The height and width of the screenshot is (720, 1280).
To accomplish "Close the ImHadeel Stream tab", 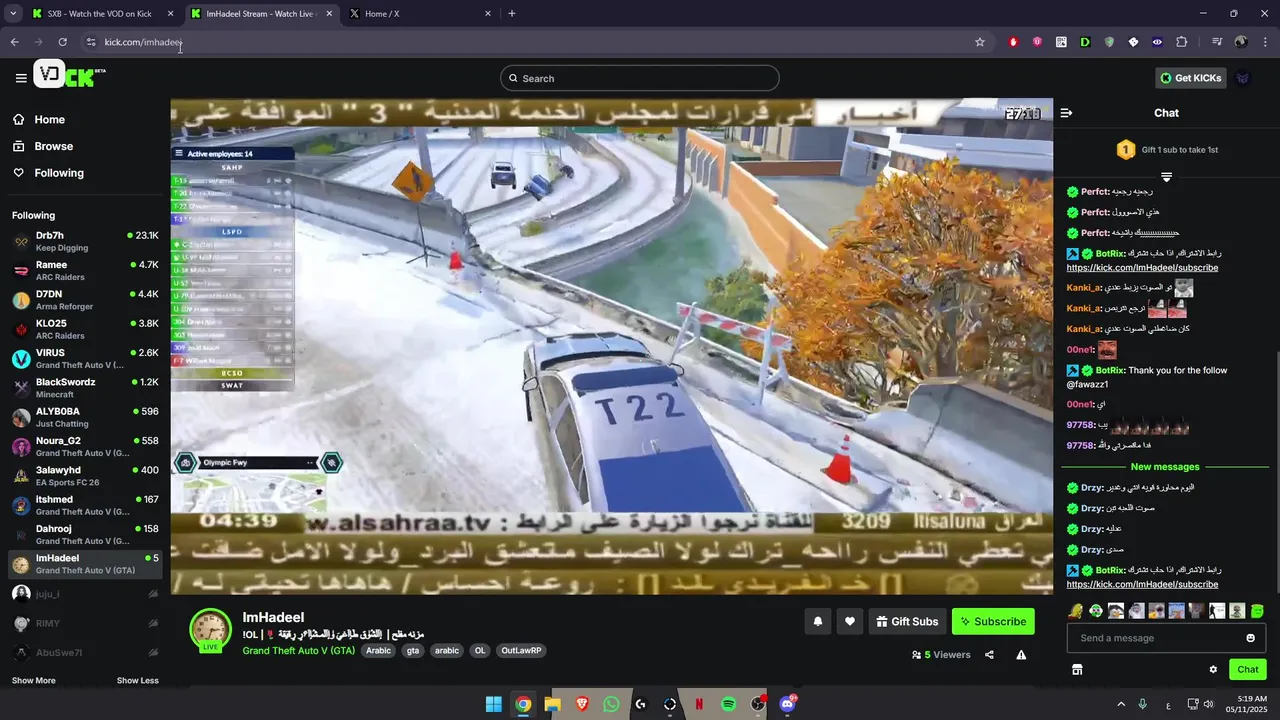I will click(x=329, y=14).
